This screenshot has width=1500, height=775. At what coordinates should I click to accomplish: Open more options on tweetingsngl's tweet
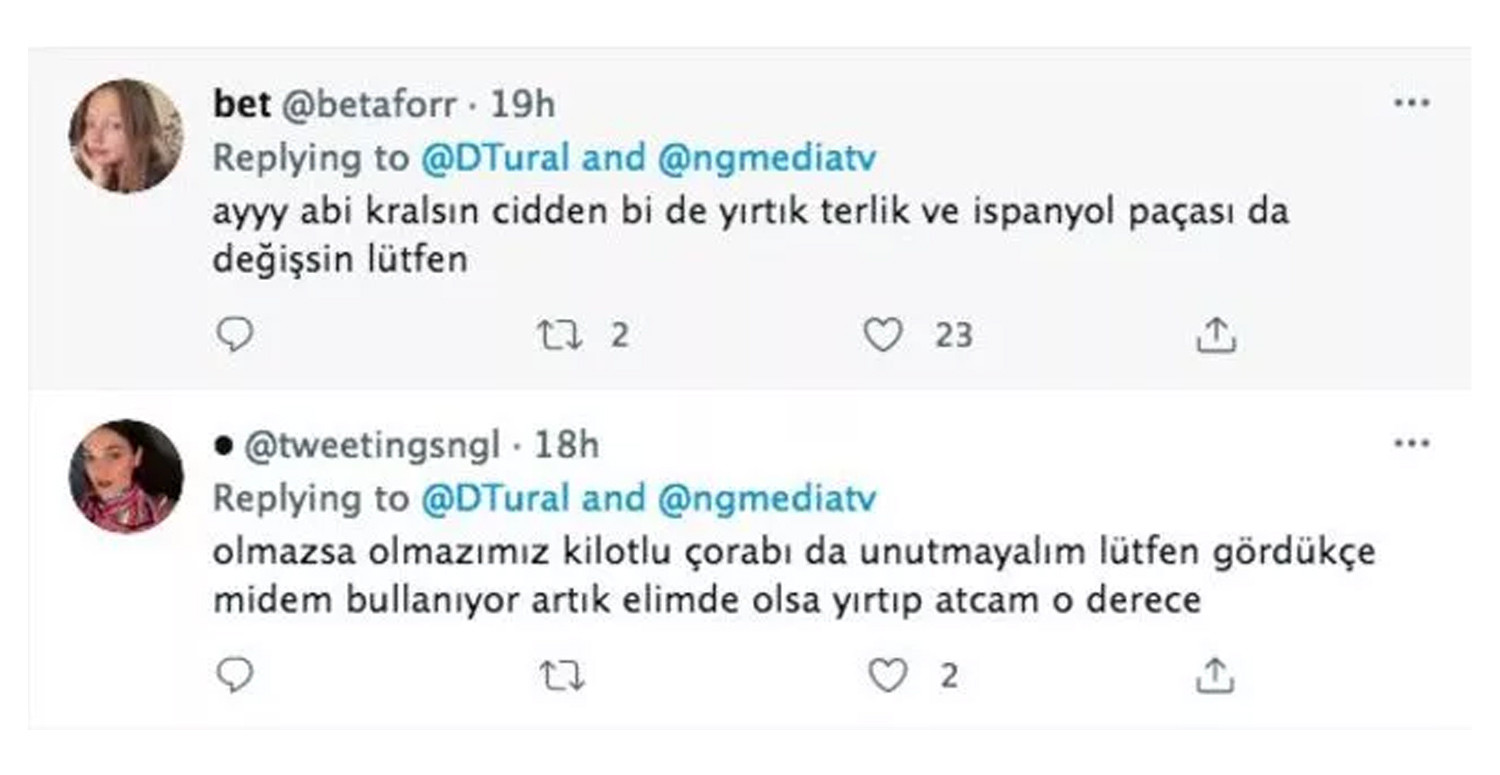[1411, 444]
